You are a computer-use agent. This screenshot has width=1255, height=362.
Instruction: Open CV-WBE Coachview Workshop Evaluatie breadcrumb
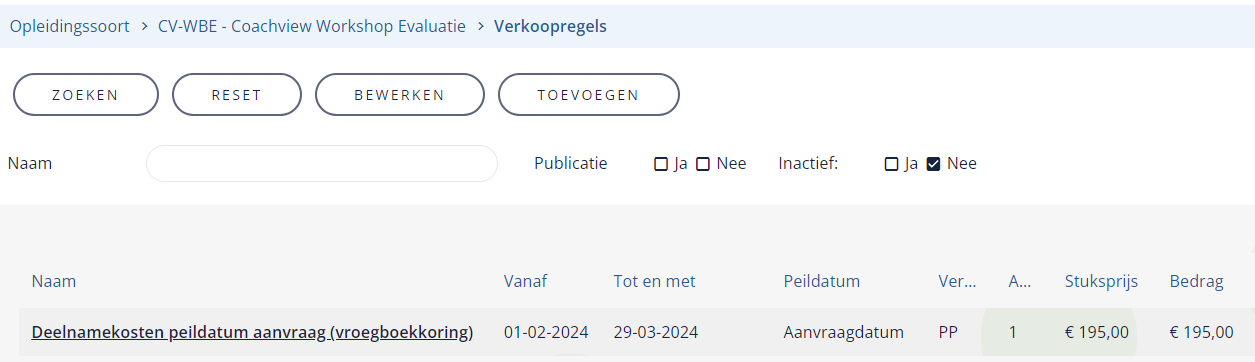coord(312,27)
